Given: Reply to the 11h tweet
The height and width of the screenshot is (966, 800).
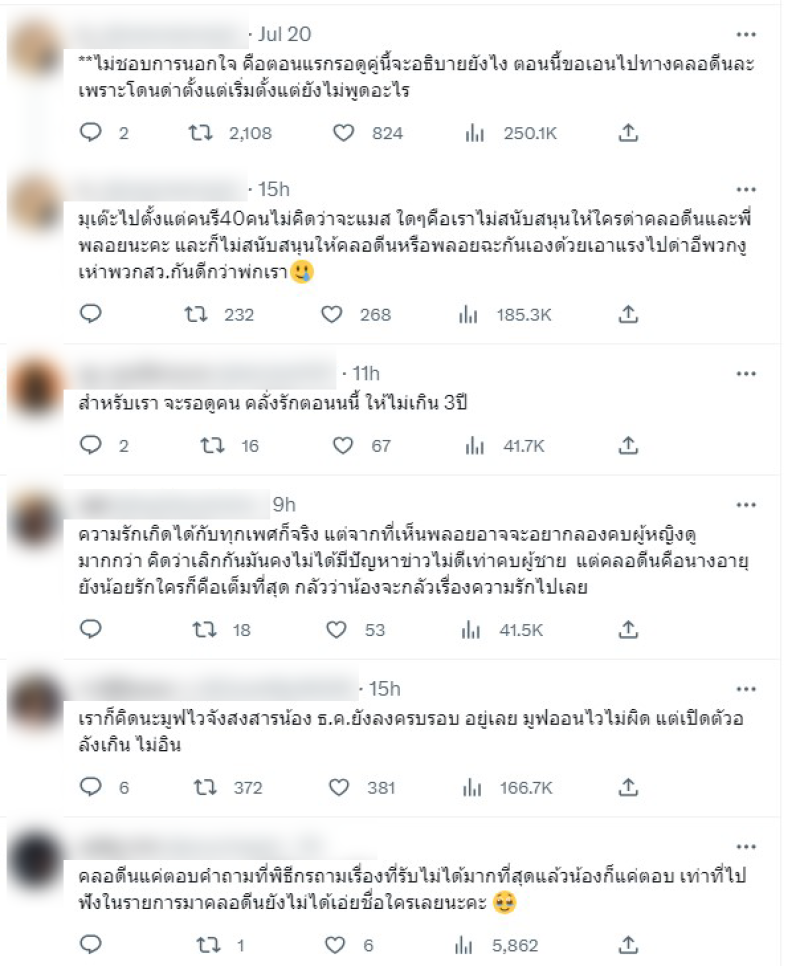Looking at the screenshot, I should click(x=91, y=445).
